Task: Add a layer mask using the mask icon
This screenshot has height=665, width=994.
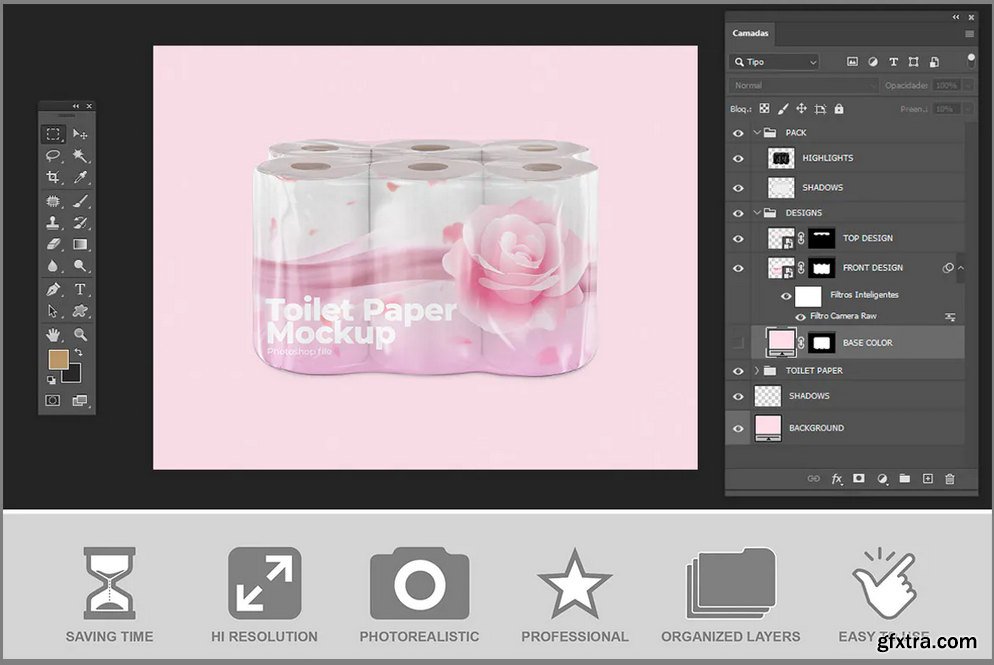Action: (x=858, y=479)
